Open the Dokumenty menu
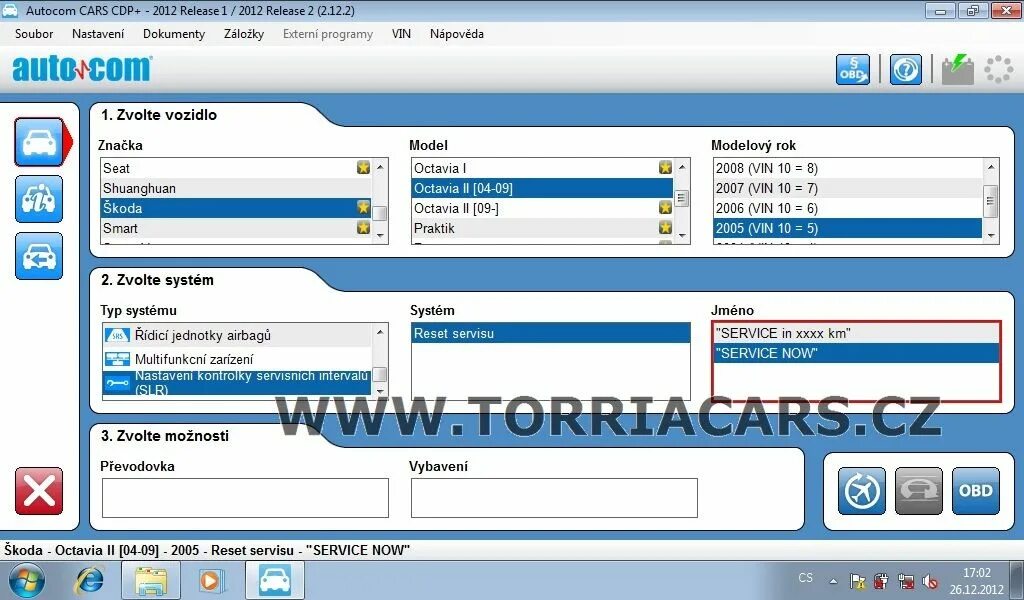 pos(174,34)
